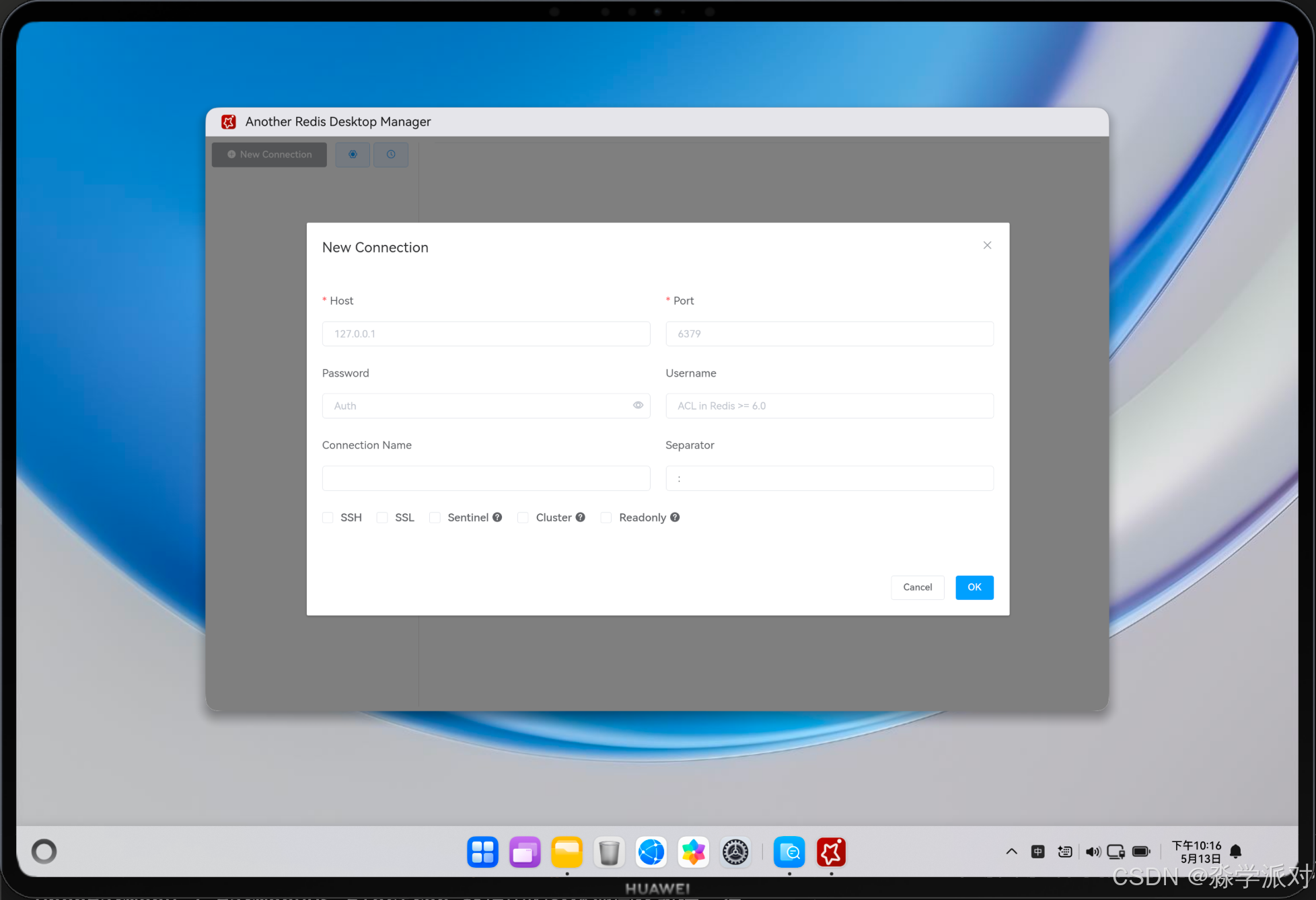Focus the Password Auth input field
The image size is (1316, 900).
coord(486,406)
